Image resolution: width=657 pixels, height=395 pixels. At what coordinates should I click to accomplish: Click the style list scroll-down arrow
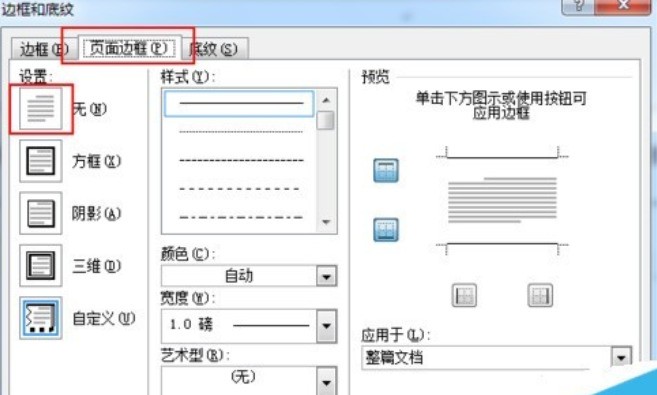pos(326,222)
